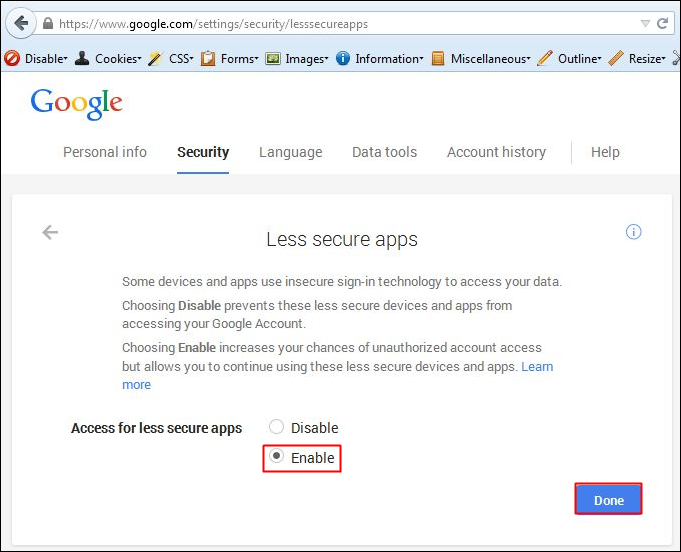The image size is (681, 552).
Task: Reload the page with the refresh icon
Action: [x=662, y=23]
